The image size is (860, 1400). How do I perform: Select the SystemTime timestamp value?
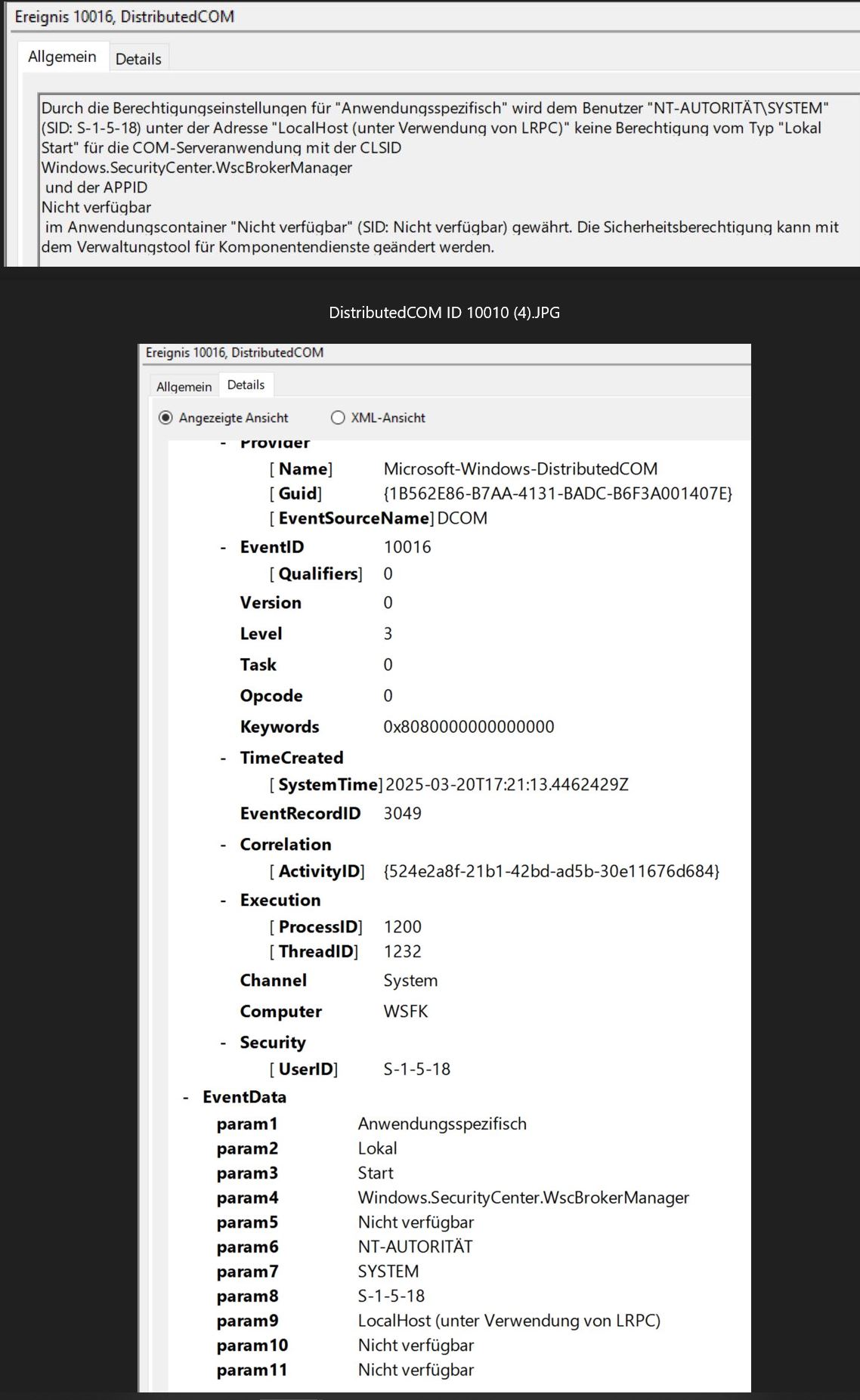tap(507, 784)
